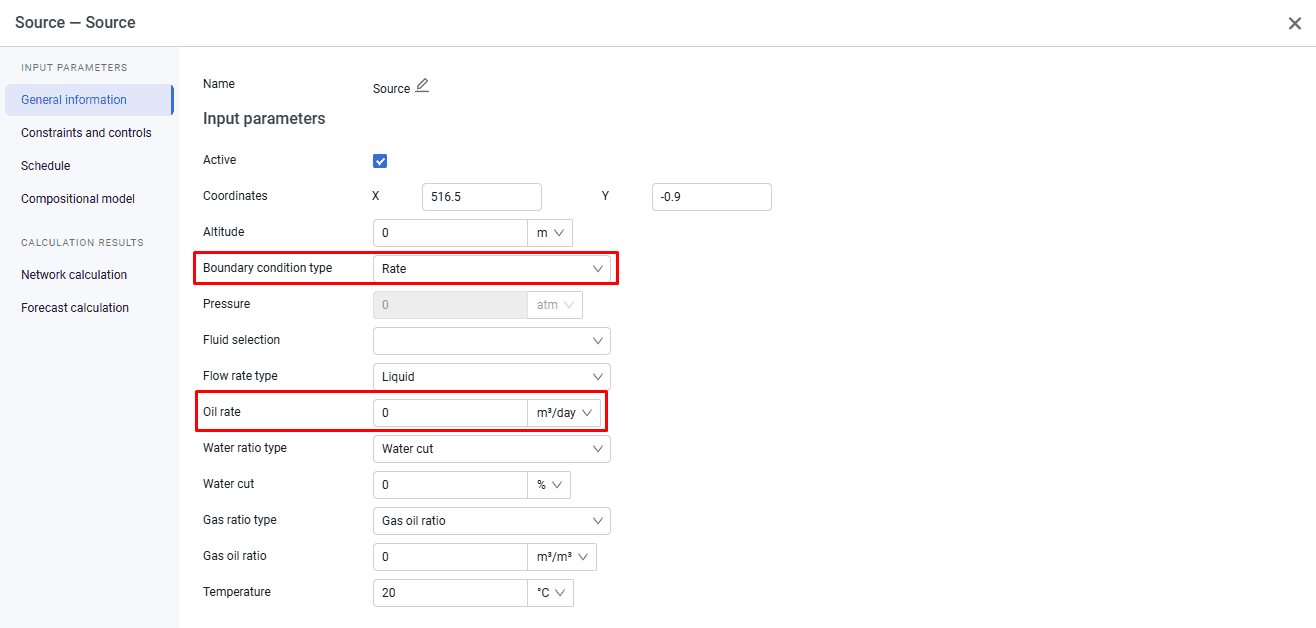Click the Boundary condition type label
The height and width of the screenshot is (628, 1316).
[x=267, y=268]
